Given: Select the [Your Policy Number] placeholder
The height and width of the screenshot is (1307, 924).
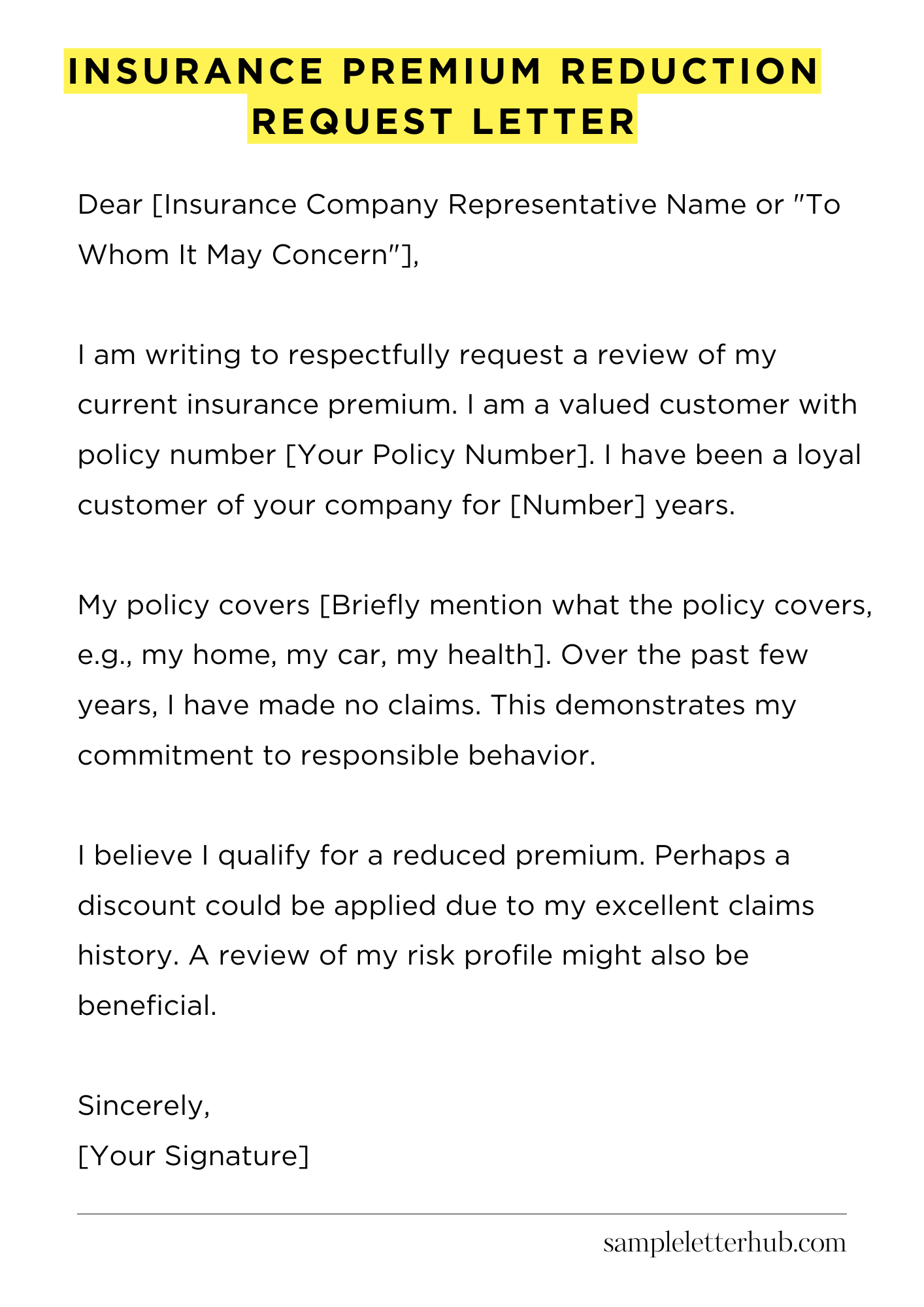Looking at the screenshot, I should [x=437, y=455].
